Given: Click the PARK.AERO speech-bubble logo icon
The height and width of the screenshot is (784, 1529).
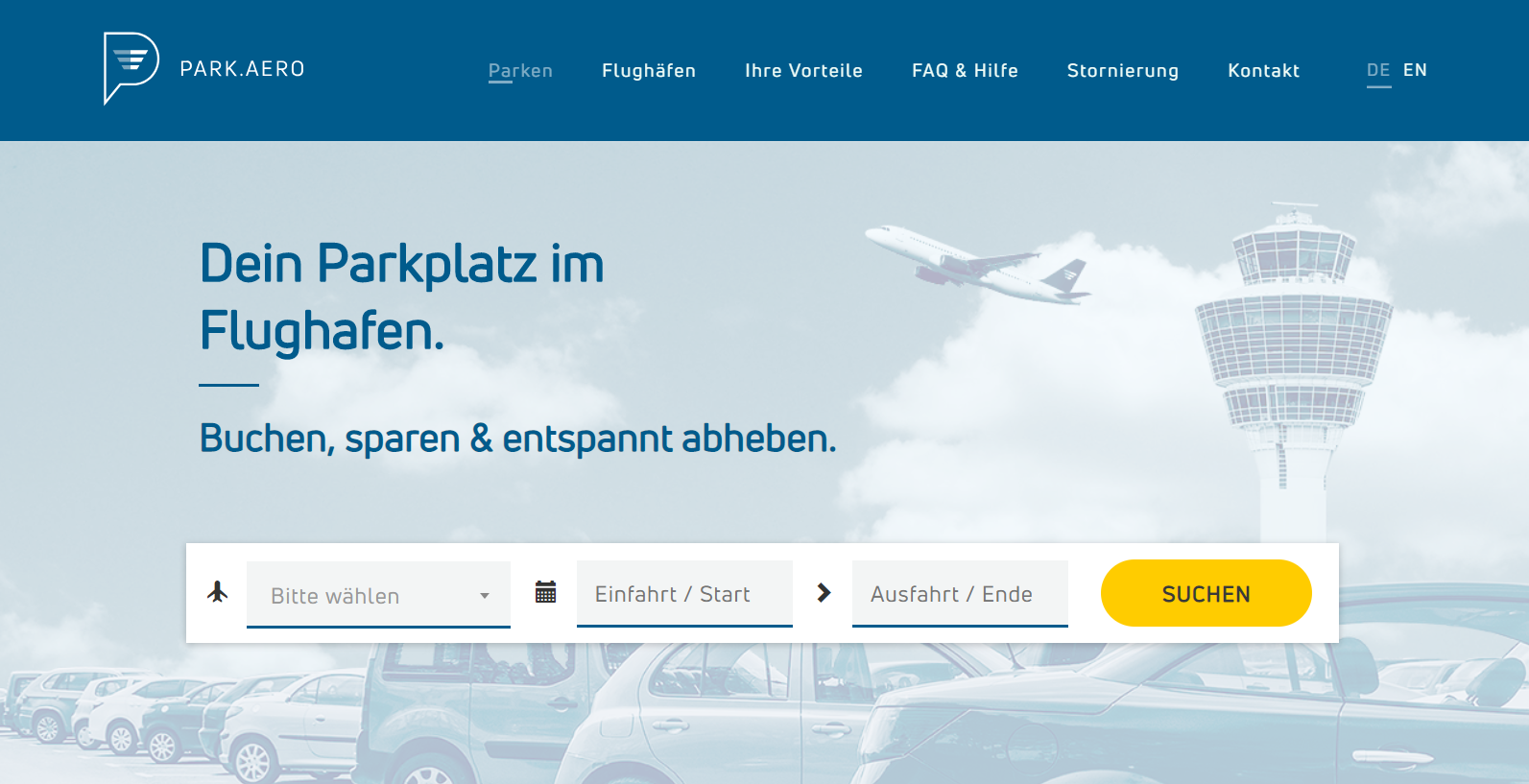Looking at the screenshot, I should pos(131,67).
